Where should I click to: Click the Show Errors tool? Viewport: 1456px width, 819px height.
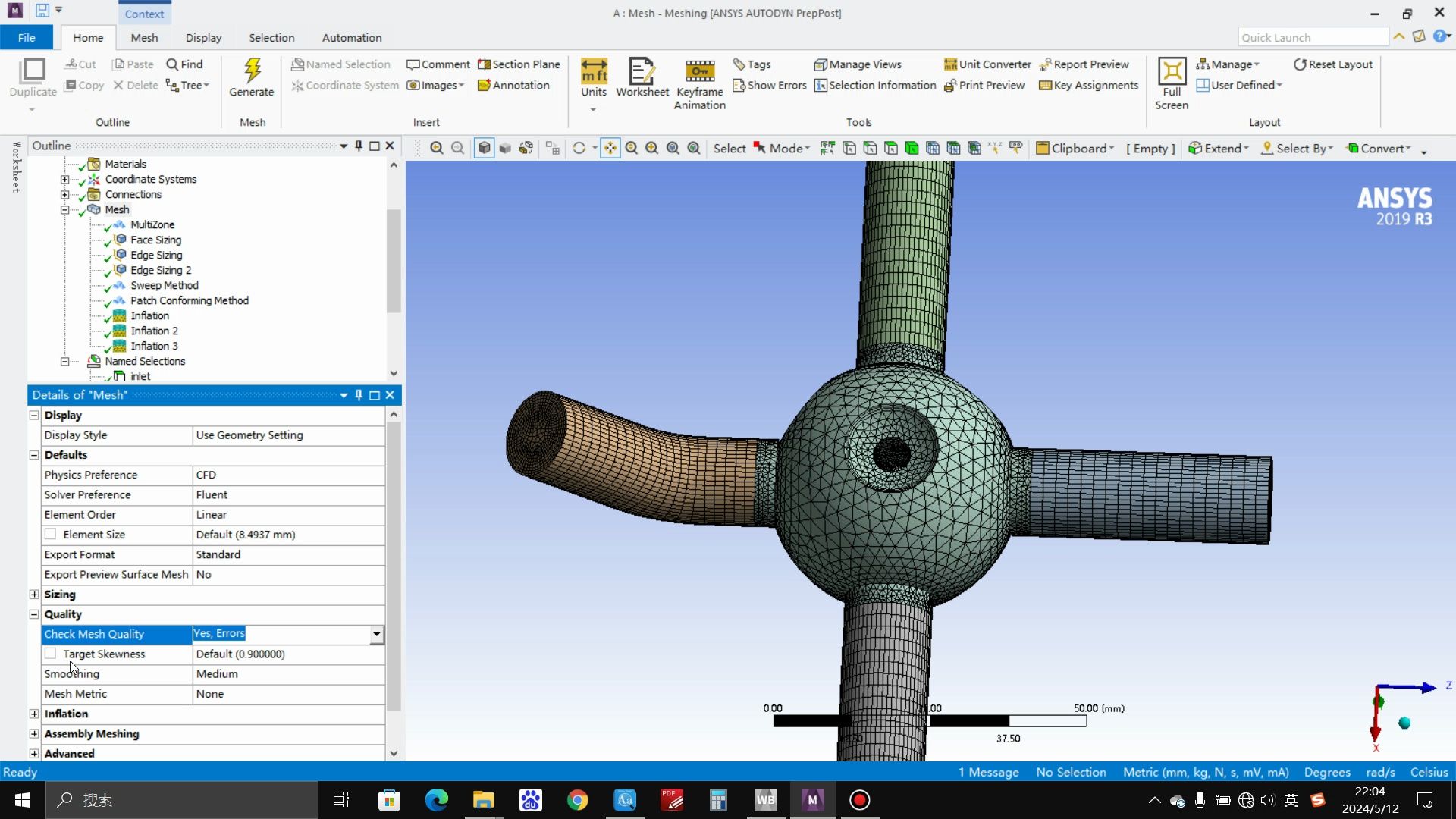tap(770, 85)
